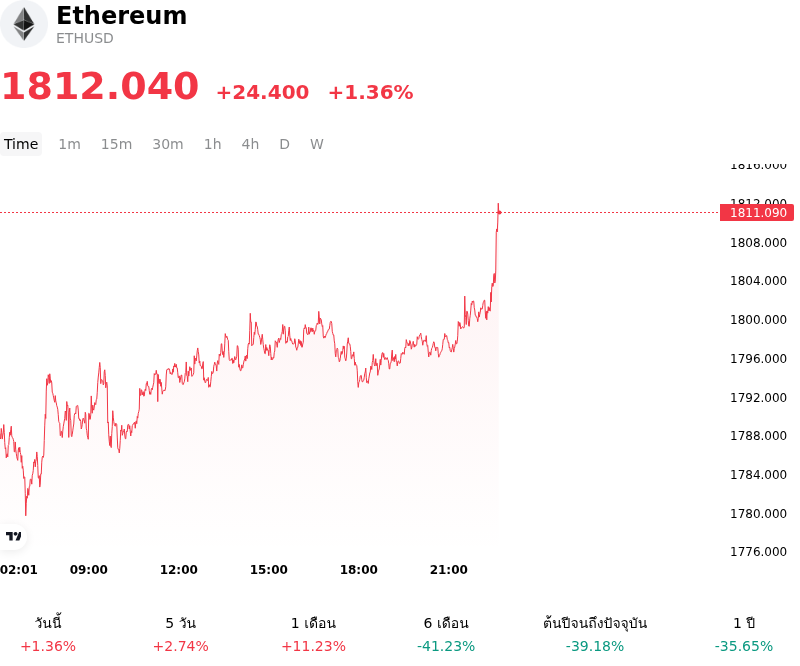
Task: Switch to the 15m interval
Action: tap(116, 144)
